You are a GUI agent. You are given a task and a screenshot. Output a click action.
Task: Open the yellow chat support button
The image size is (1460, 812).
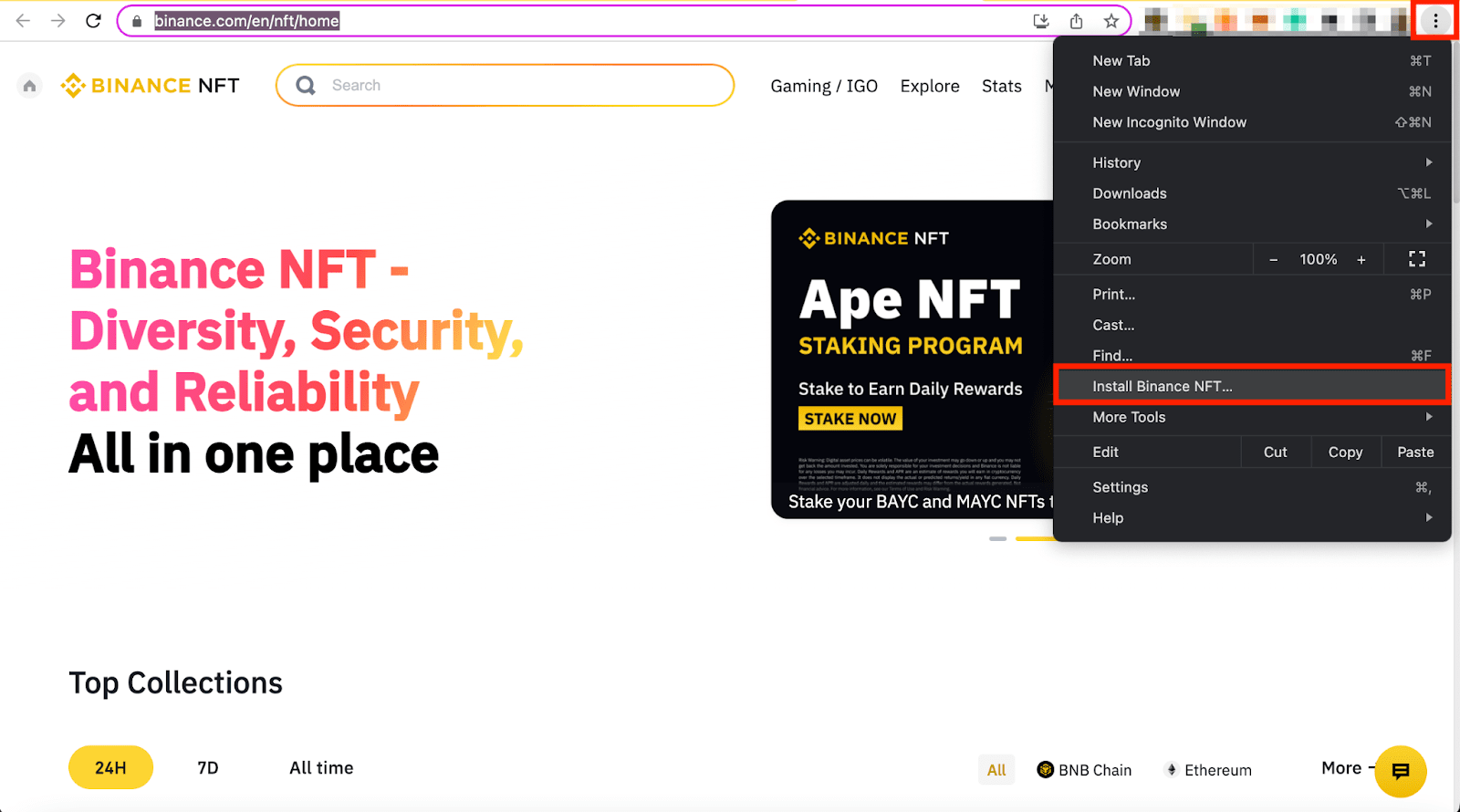tap(1400, 771)
